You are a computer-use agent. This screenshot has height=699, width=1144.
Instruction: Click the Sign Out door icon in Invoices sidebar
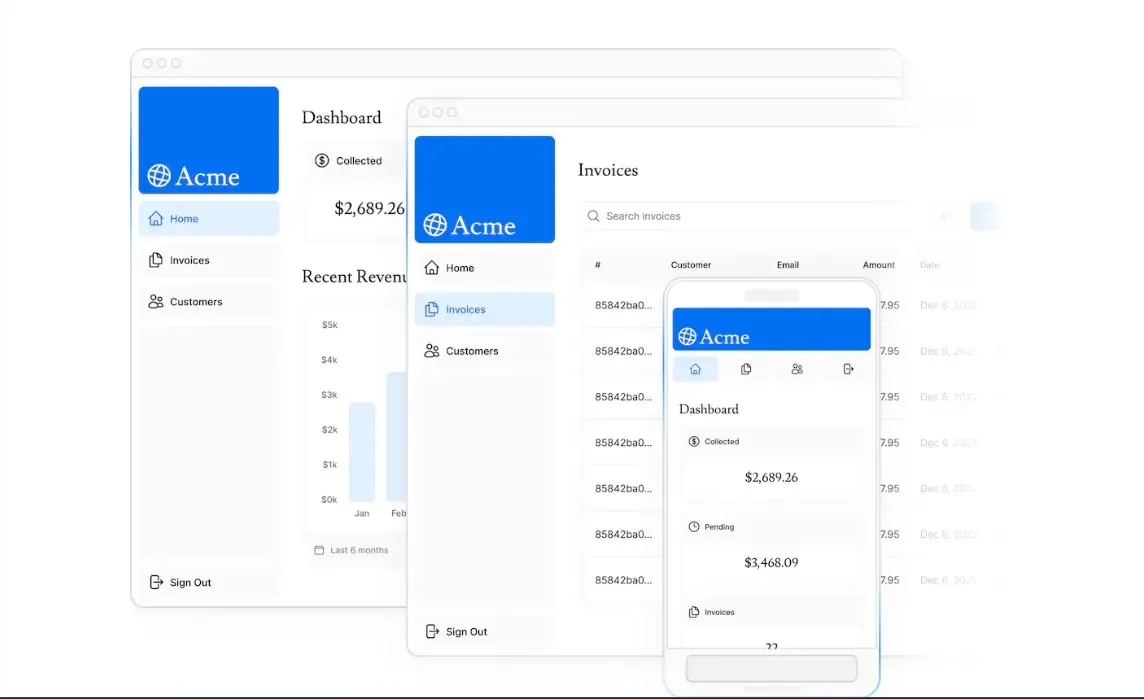[432, 631]
